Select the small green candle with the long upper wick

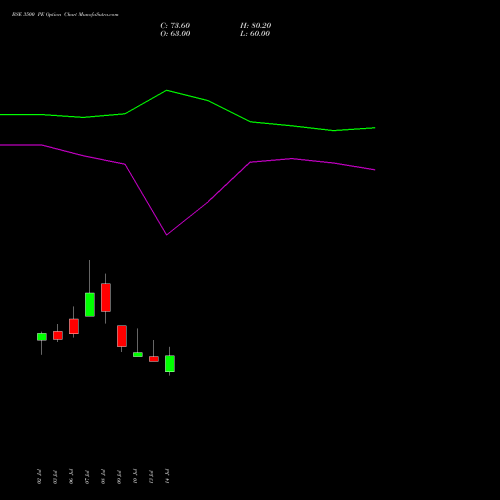(x=138, y=354)
